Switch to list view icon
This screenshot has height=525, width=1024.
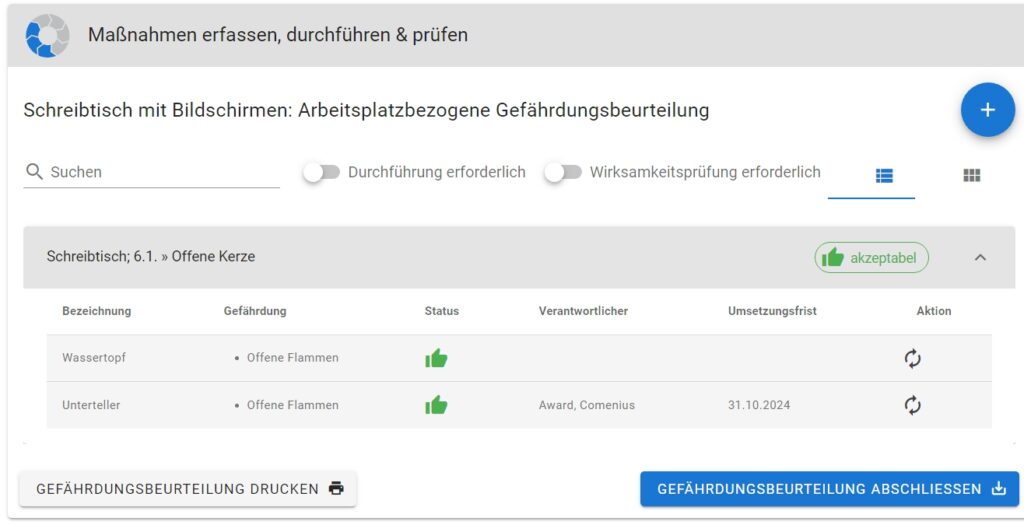pyautogui.click(x=884, y=175)
